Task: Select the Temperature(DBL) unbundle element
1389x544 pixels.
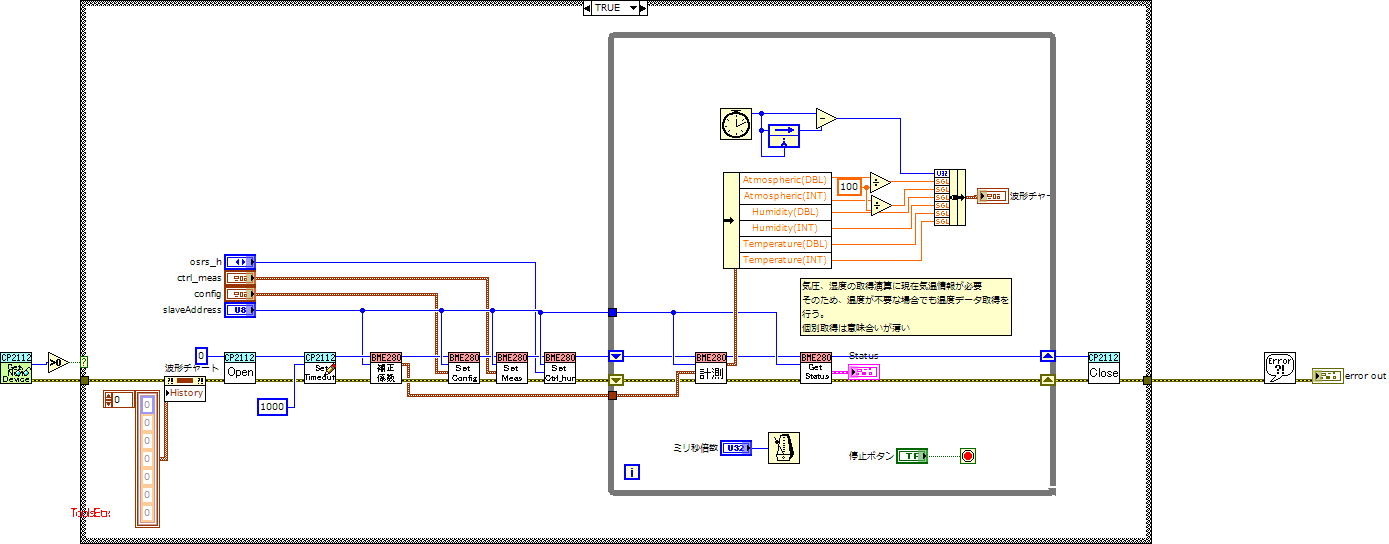Action: pos(786,244)
